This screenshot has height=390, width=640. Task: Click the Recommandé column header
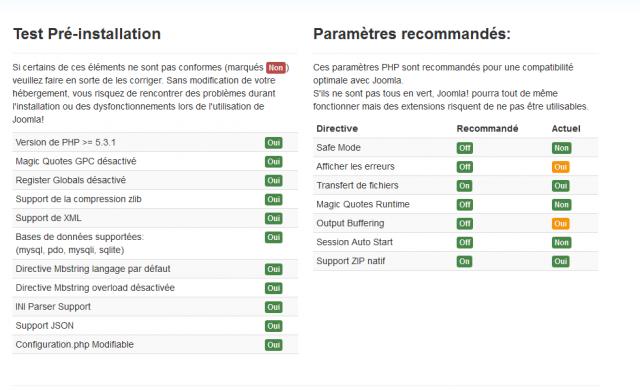tap(487, 129)
